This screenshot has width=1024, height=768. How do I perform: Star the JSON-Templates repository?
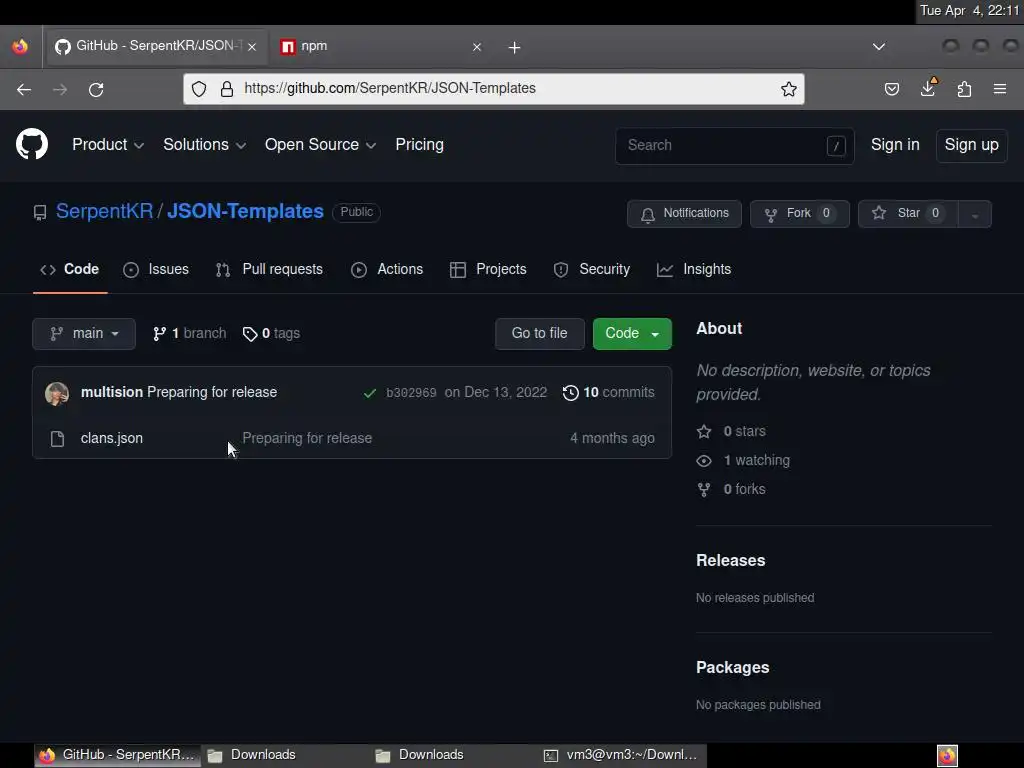908,214
